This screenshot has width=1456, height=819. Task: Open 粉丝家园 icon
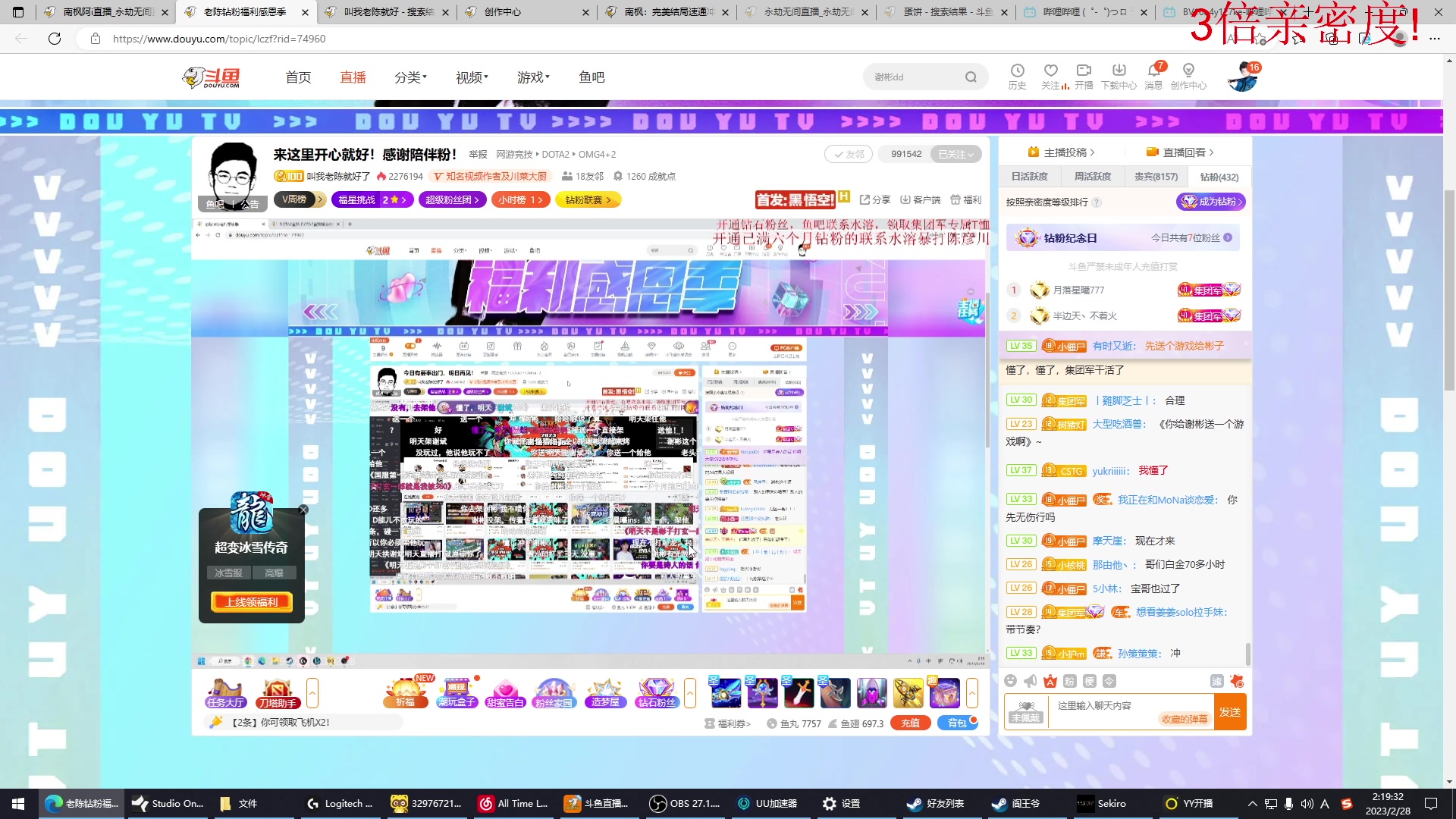pyautogui.click(x=554, y=693)
